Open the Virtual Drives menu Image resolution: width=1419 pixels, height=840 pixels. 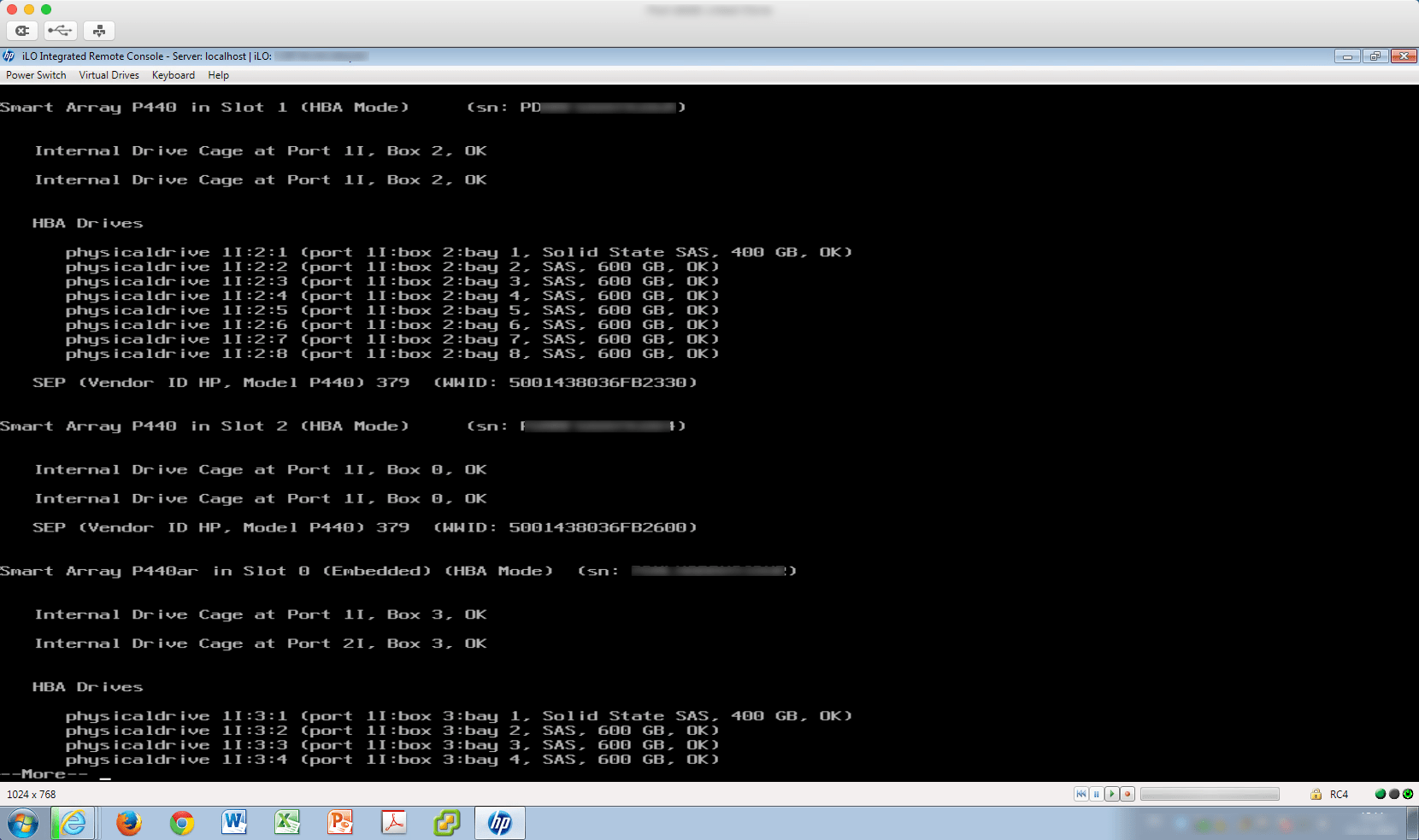point(109,75)
